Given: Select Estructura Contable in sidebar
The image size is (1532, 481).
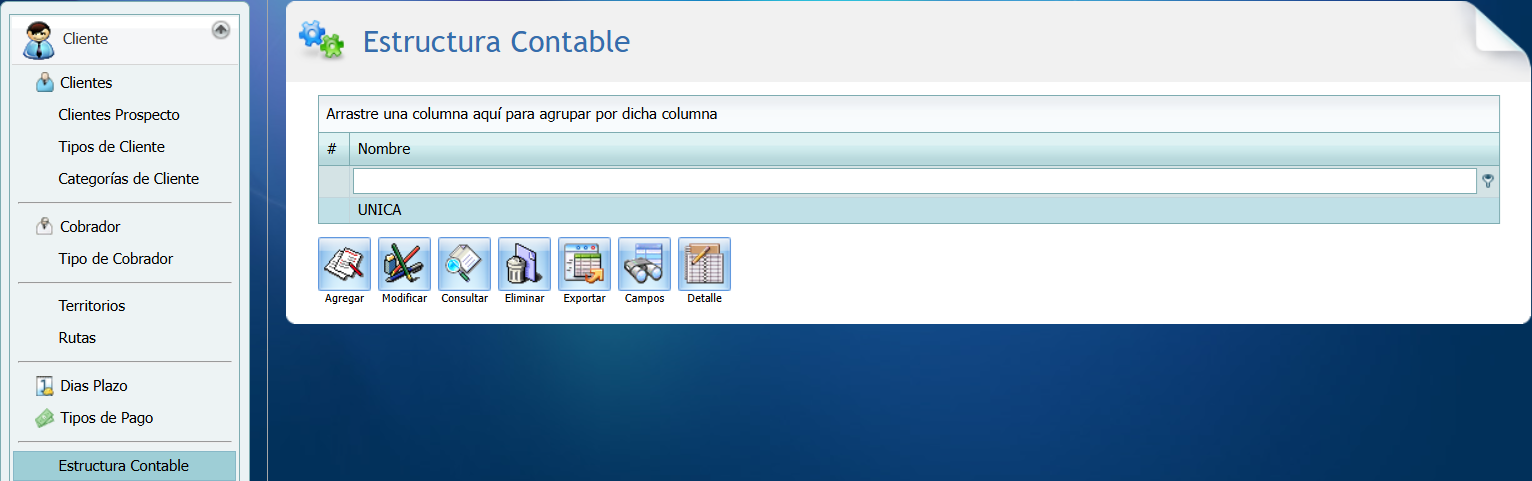Looking at the screenshot, I should (125, 466).
